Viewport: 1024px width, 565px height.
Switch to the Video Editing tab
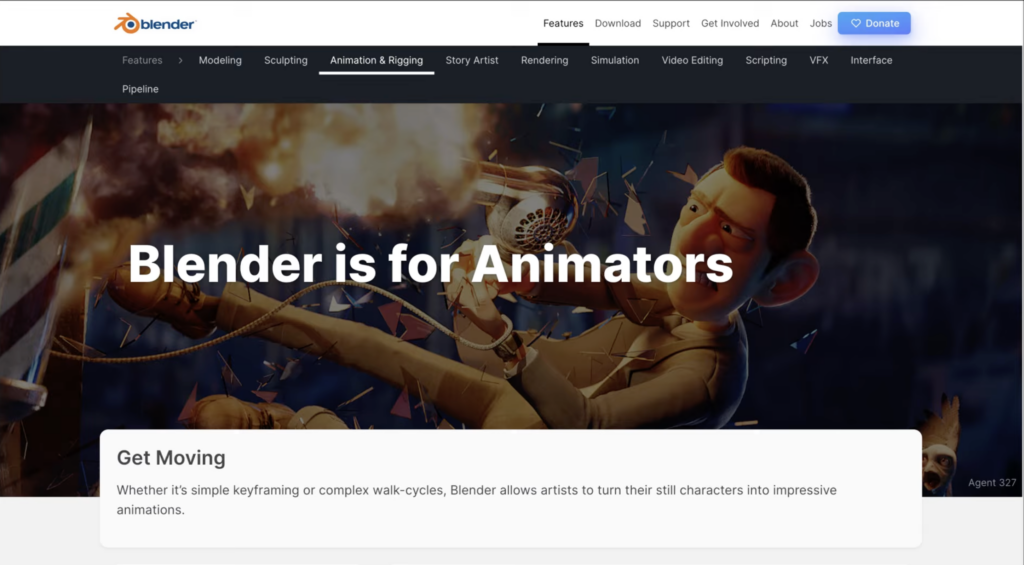pos(692,60)
